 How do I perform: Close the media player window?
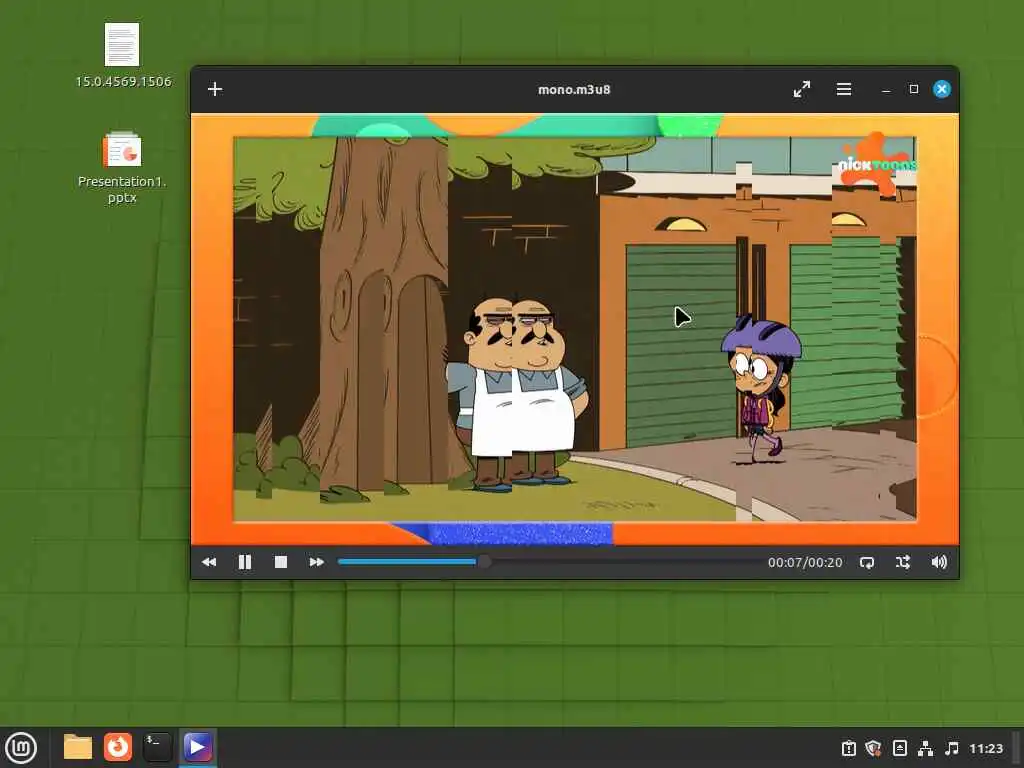pos(941,89)
